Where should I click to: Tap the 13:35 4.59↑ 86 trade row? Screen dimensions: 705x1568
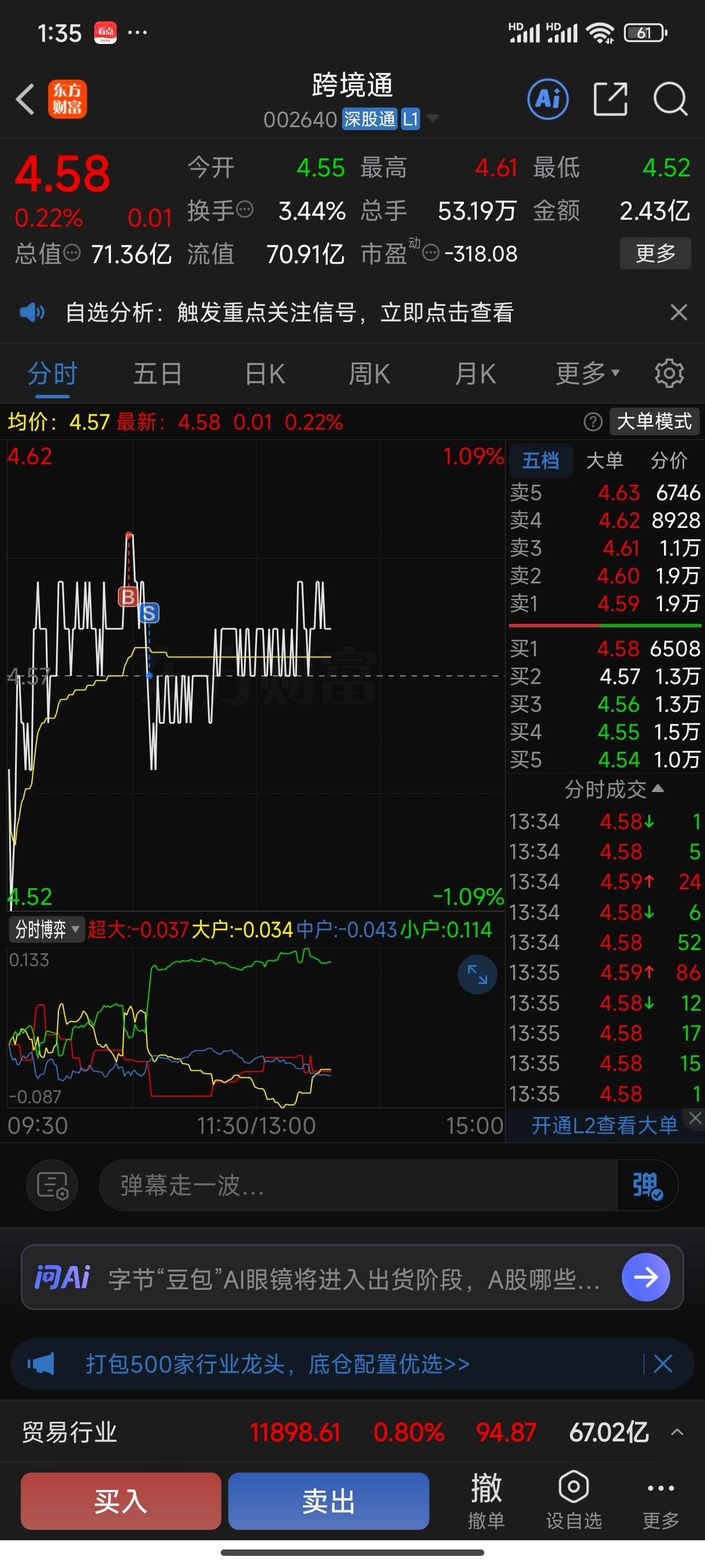[604, 972]
